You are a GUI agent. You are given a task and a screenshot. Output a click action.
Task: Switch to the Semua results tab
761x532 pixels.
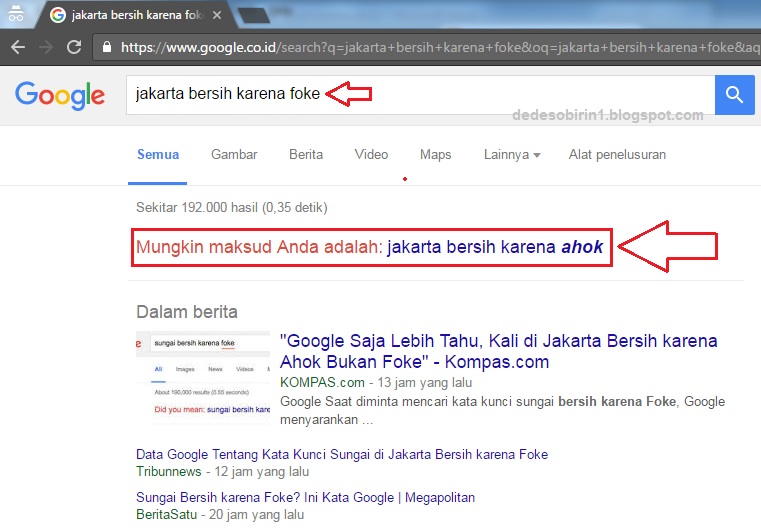point(158,154)
